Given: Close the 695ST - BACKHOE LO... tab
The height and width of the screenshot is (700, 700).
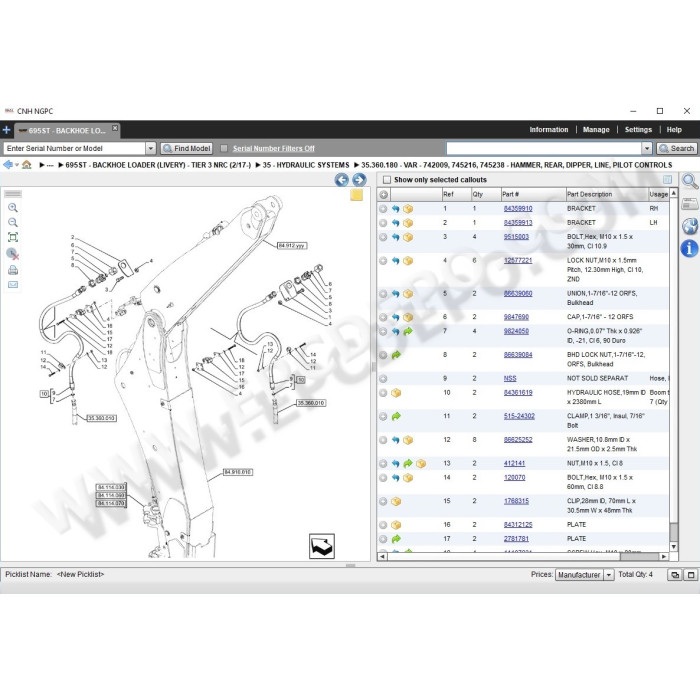Looking at the screenshot, I should (x=115, y=128).
